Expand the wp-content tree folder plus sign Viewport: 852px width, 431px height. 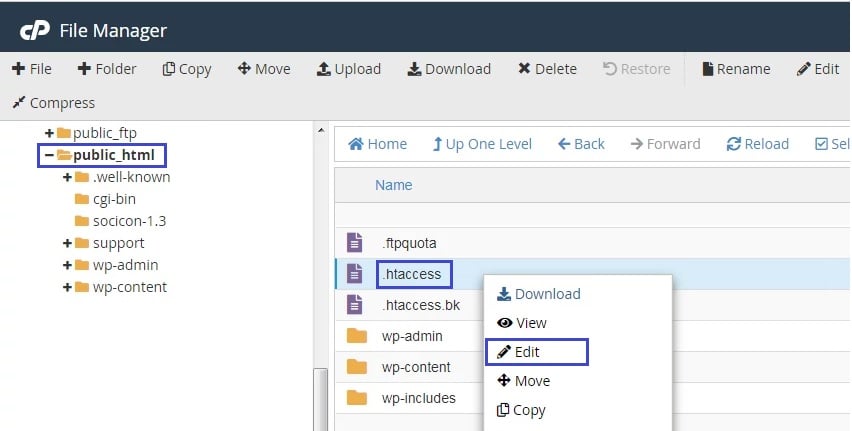[x=67, y=287]
